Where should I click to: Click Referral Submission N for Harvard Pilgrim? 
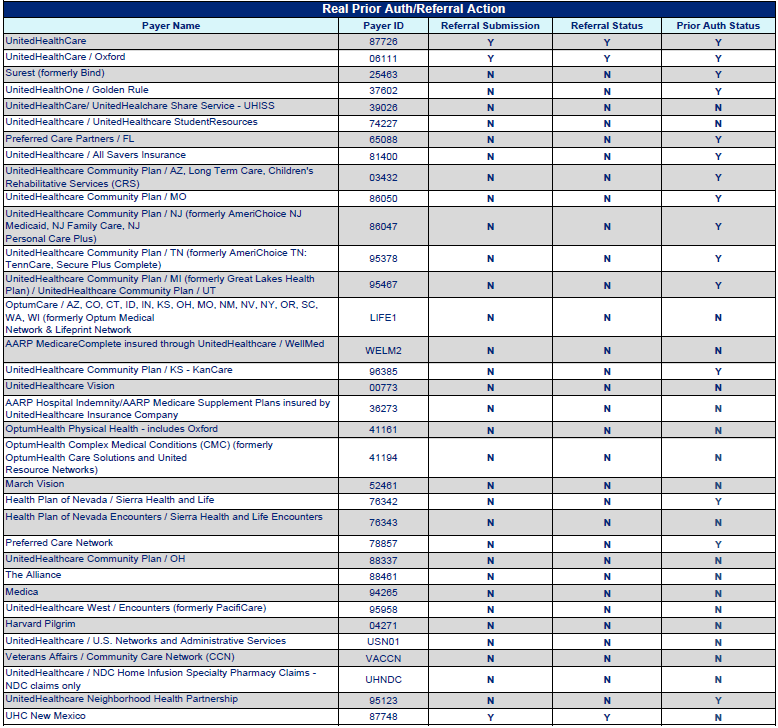tap(490, 626)
